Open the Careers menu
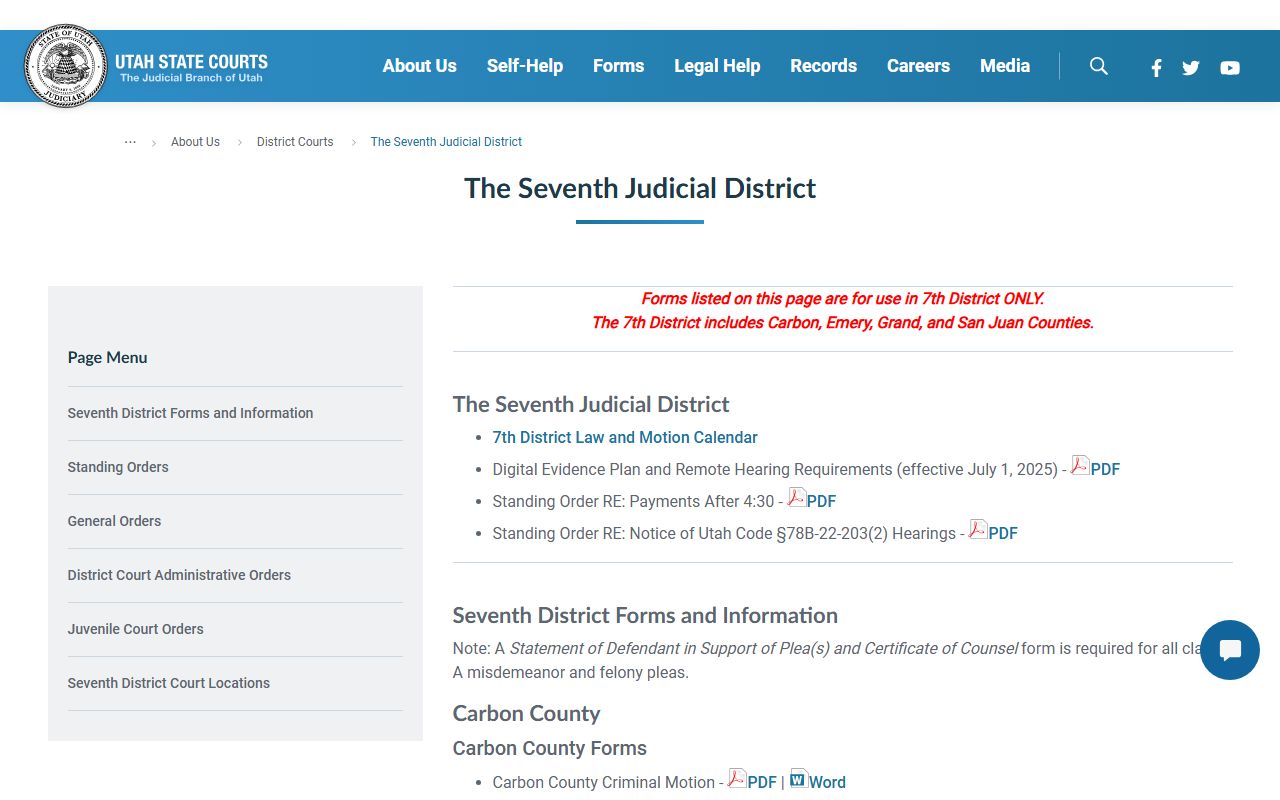 (918, 66)
